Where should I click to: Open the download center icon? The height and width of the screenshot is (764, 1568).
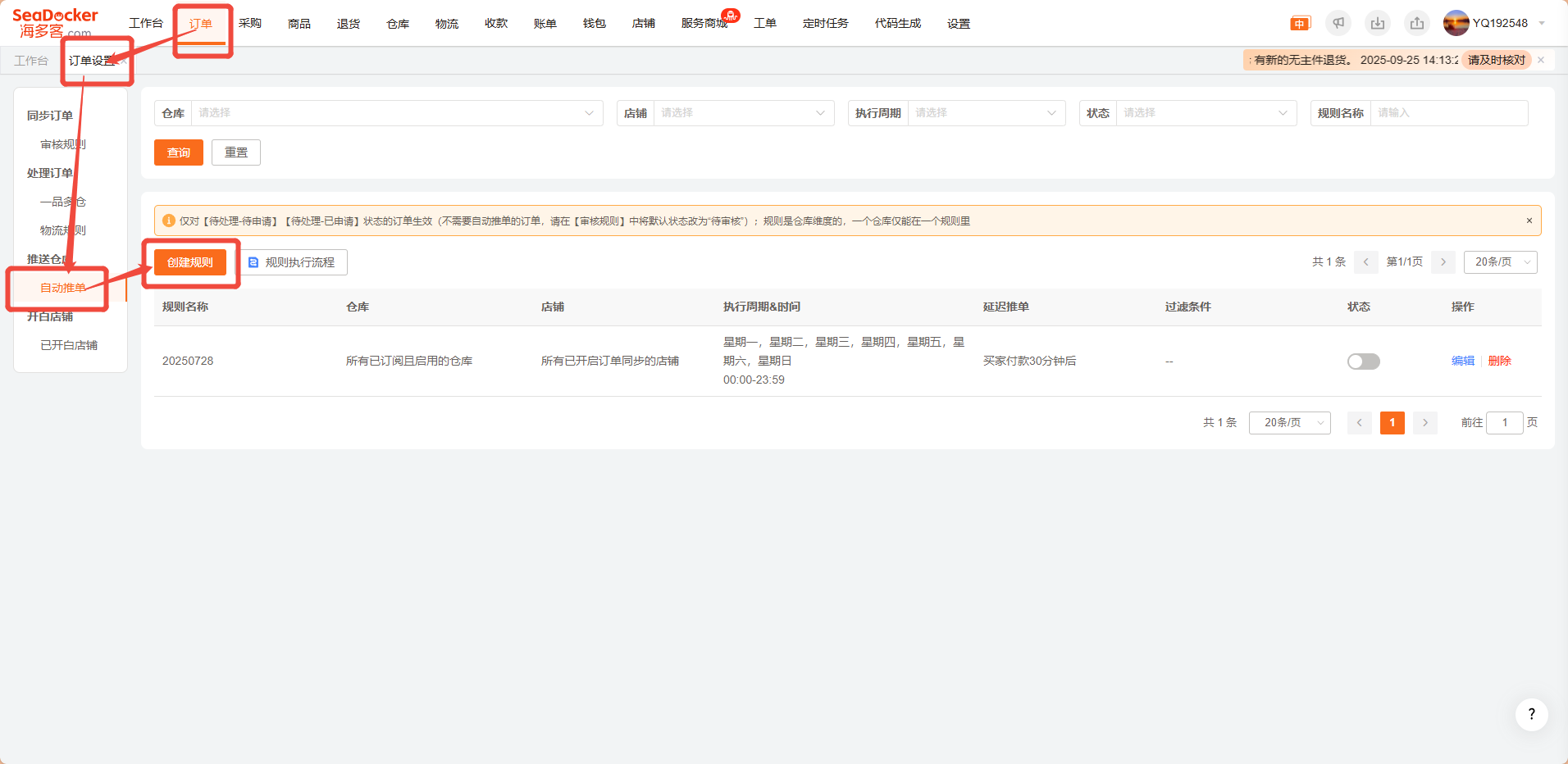(x=1378, y=24)
